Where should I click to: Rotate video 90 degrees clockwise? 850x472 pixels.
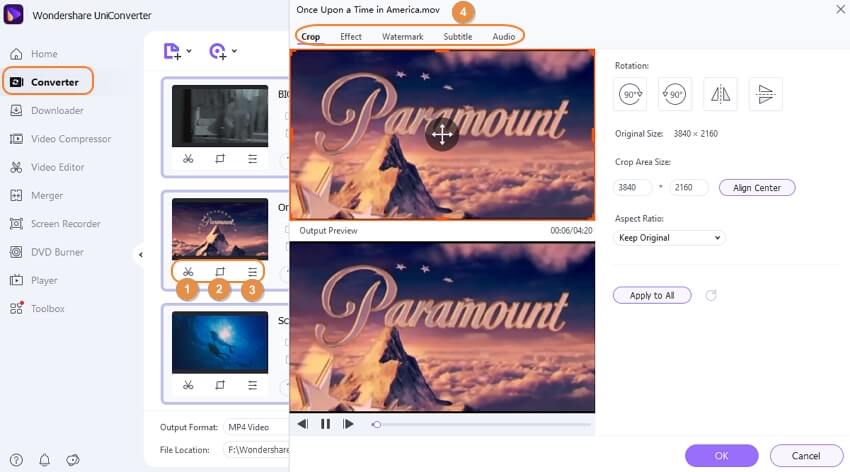630,94
